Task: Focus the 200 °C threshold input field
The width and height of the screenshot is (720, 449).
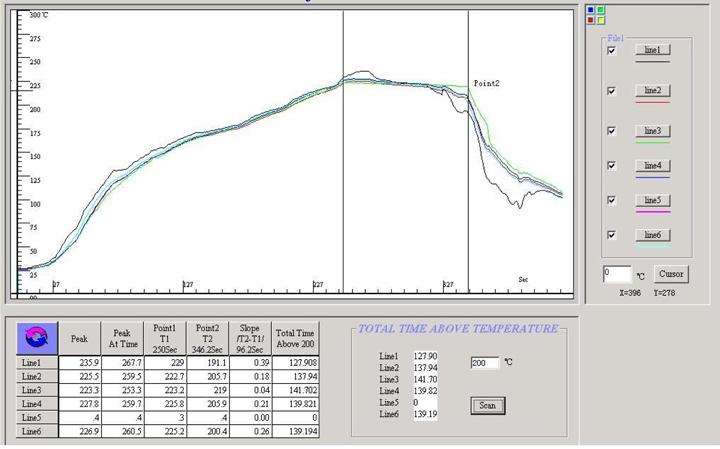Action: pyautogui.click(x=484, y=363)
